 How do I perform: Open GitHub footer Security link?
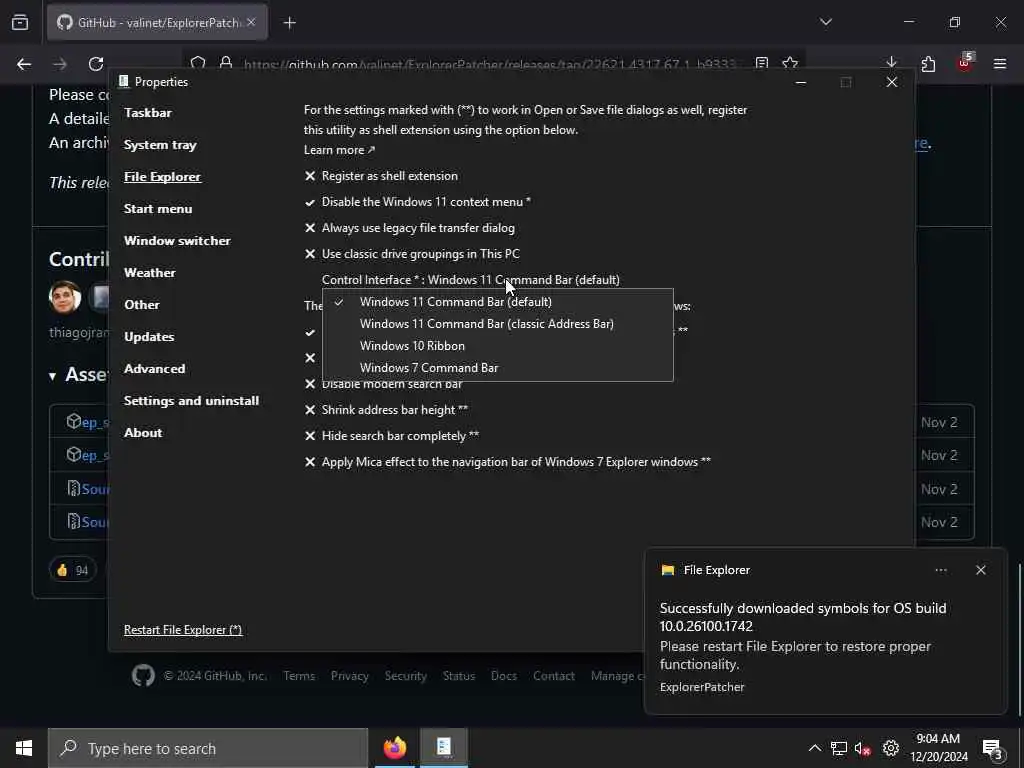406,676
